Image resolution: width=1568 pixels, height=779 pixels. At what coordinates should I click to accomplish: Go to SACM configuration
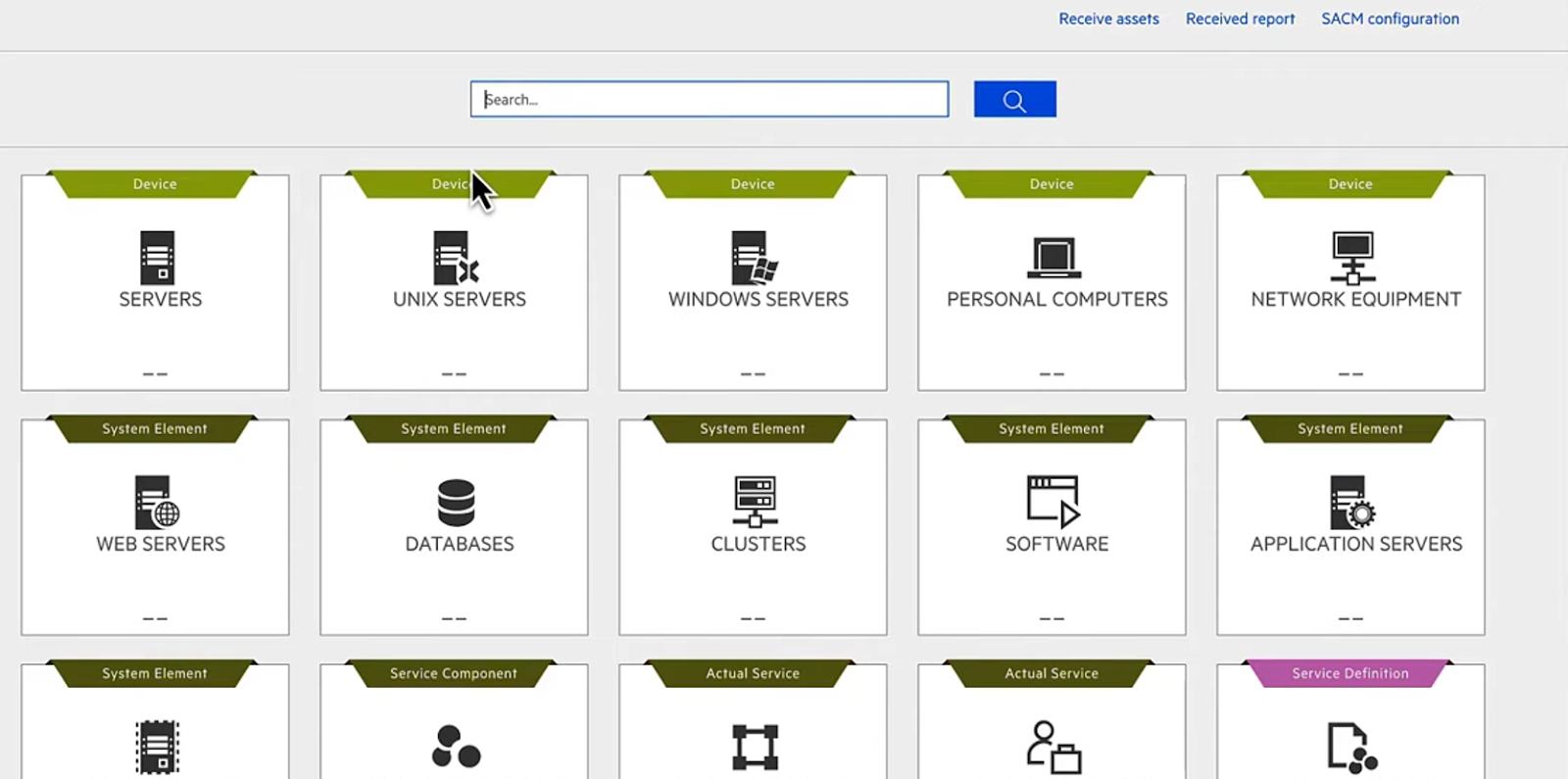[x=1390, y=19]
